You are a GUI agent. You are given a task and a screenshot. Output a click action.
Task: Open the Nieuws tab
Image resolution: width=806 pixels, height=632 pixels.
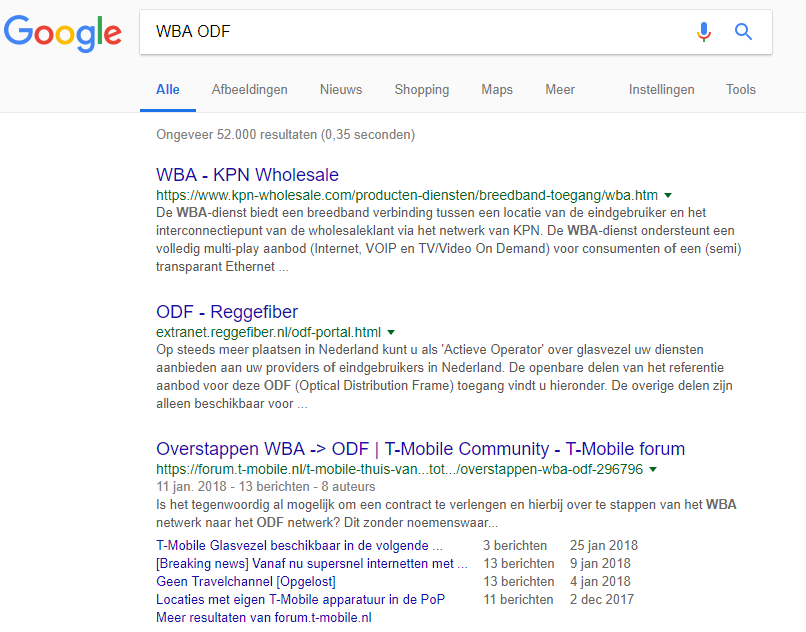pos(341,89)
